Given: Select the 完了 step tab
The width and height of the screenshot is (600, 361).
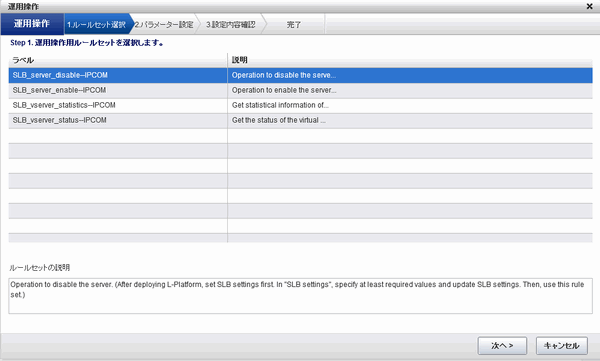Looking at the screenshot, I should click(x=294, y=25).
